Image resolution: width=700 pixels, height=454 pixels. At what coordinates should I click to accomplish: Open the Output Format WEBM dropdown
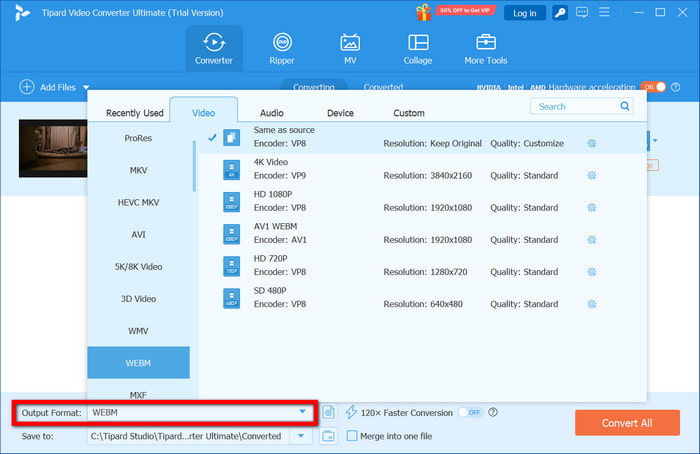tap(199, 412)
